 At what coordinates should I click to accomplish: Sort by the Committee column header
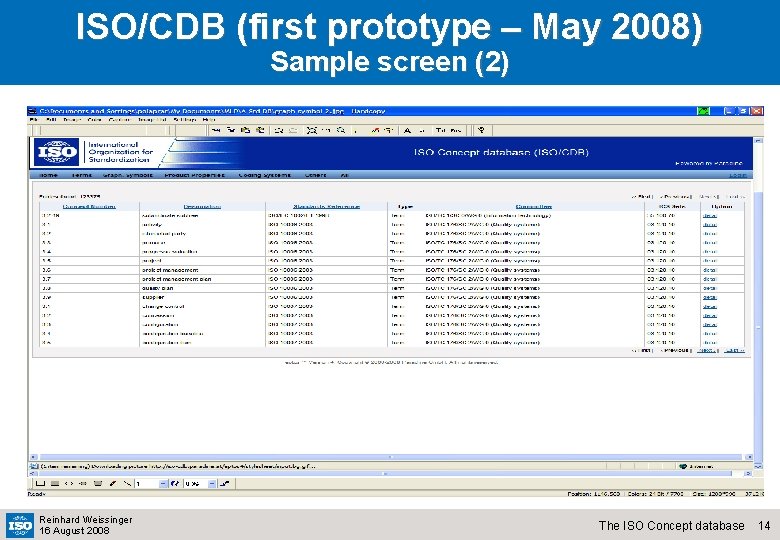point(534,206)
